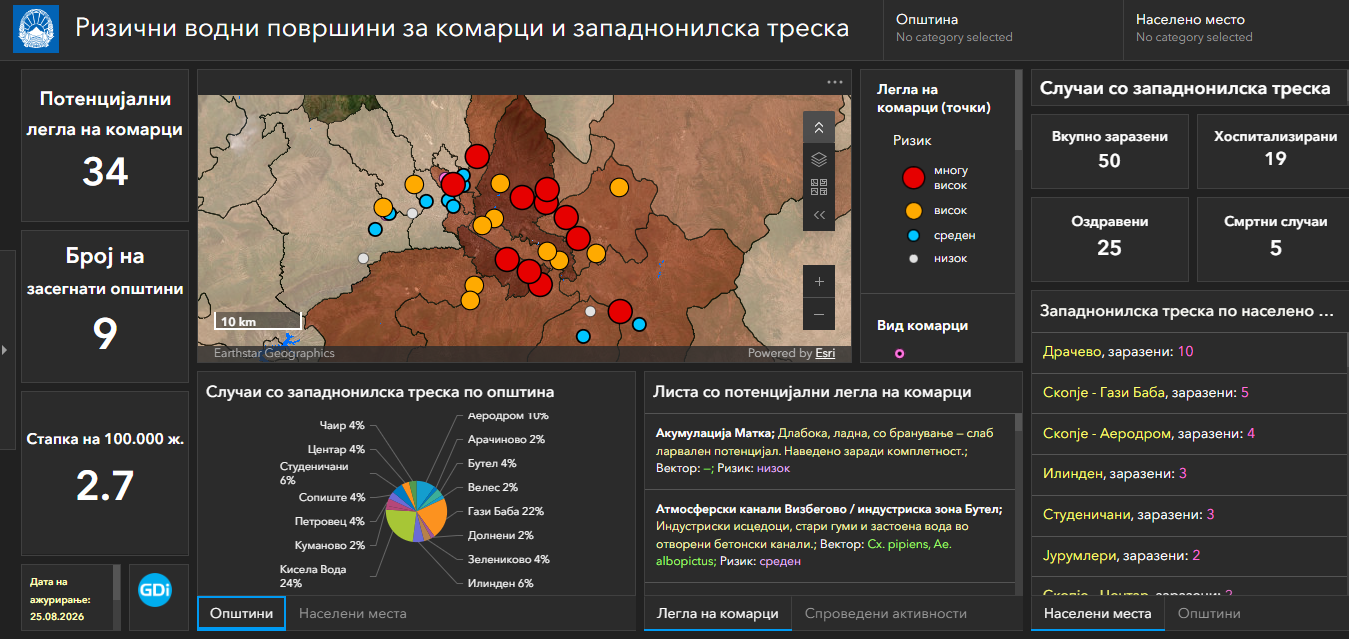This screenshot has width=1349, height=639.
Task: Open the Населено место category selector
Action: click(x=1235, y=28)
